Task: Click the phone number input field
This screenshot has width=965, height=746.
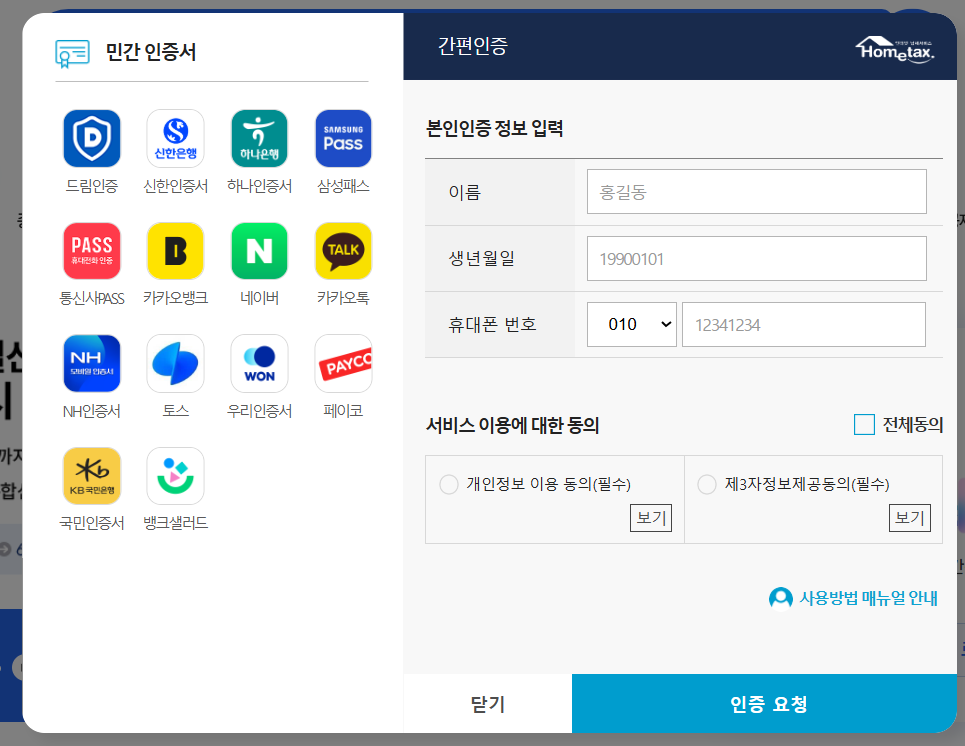Action: (x=804, y=324)
